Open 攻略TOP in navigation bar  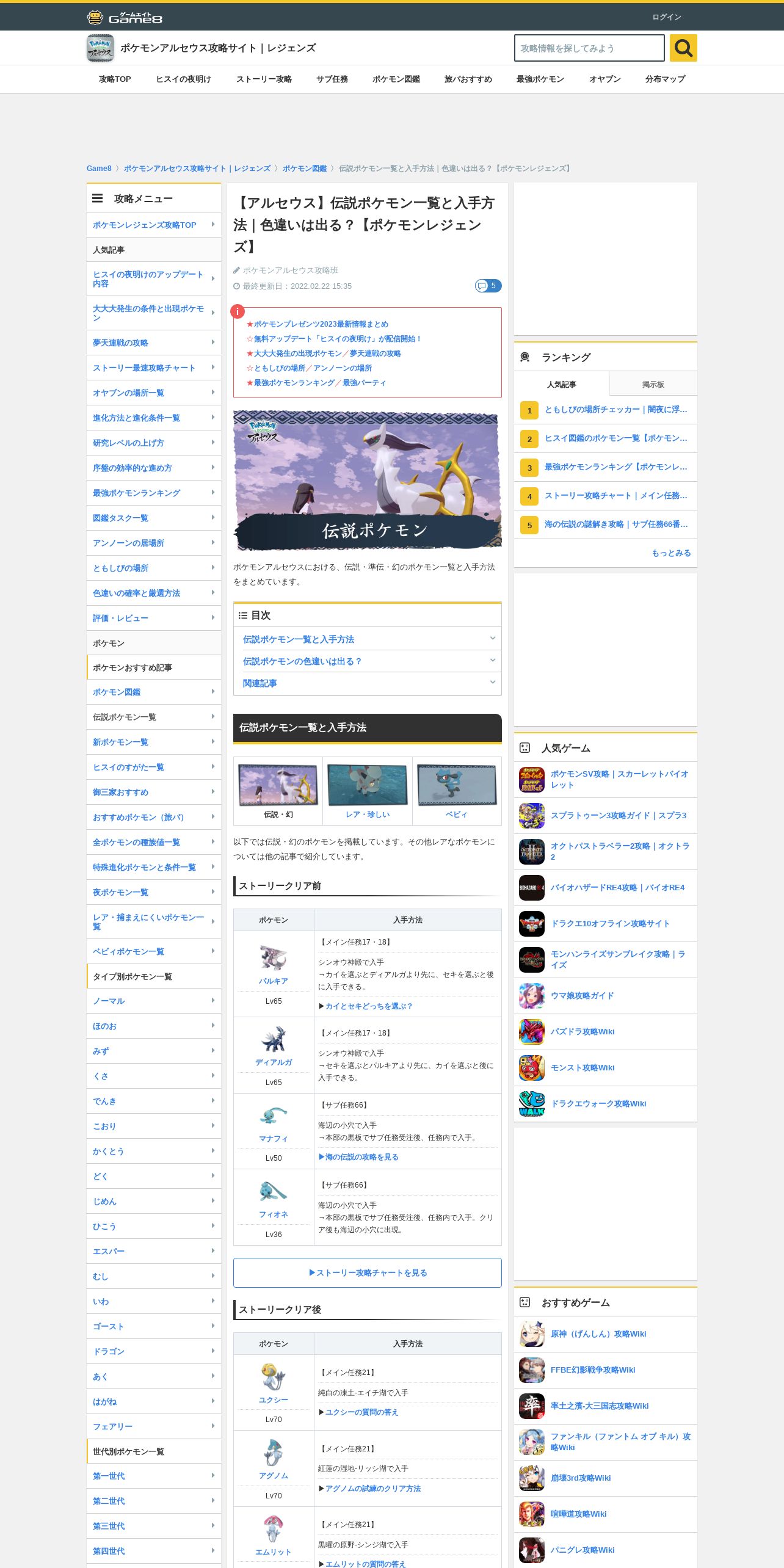[x=115, y=79]
